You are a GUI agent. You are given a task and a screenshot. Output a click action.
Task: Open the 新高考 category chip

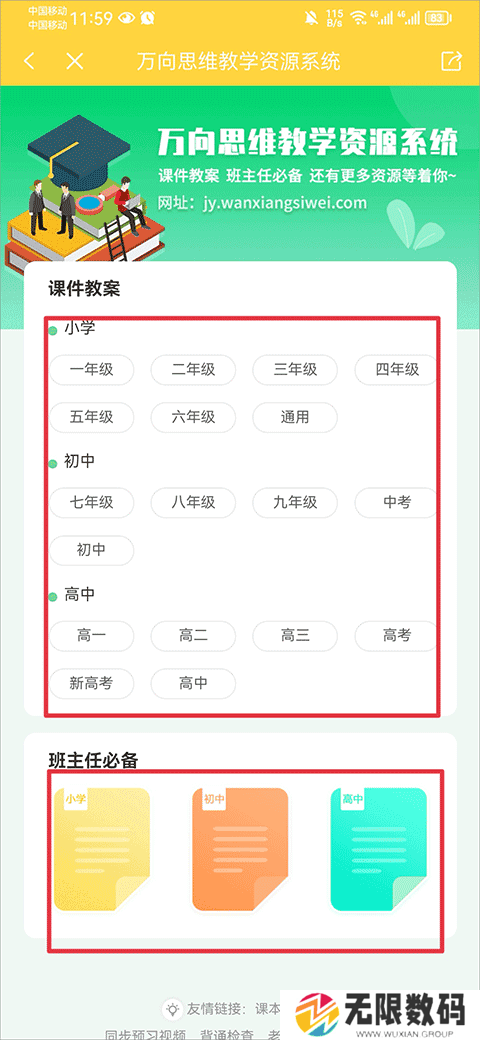tap(91, 684)
